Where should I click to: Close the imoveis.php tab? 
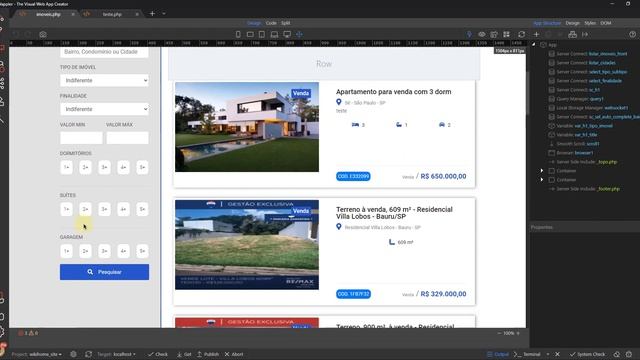point(73,14)
